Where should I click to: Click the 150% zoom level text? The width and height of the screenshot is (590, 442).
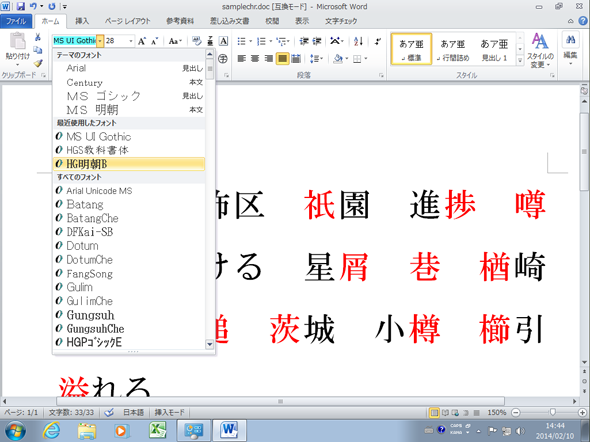497,413
